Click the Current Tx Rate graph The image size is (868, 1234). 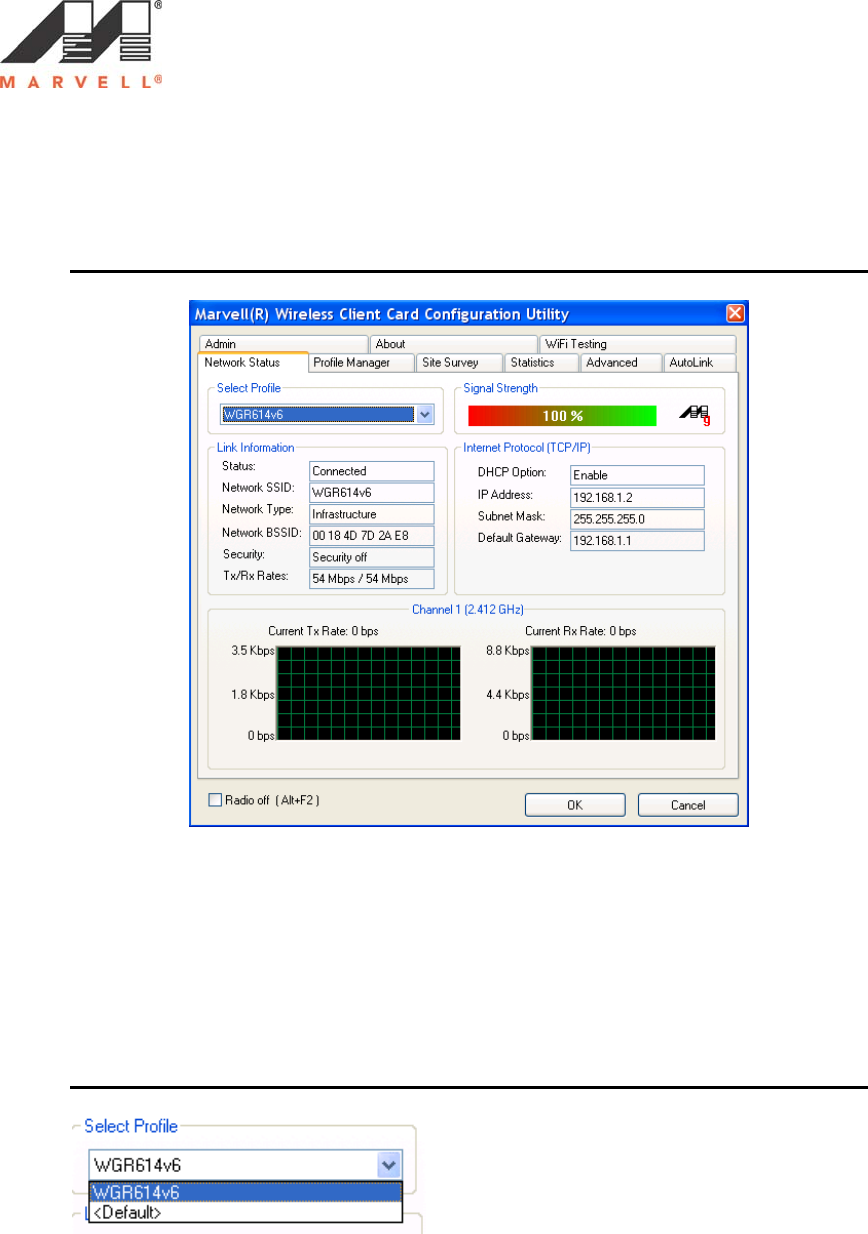click(368, 693)
